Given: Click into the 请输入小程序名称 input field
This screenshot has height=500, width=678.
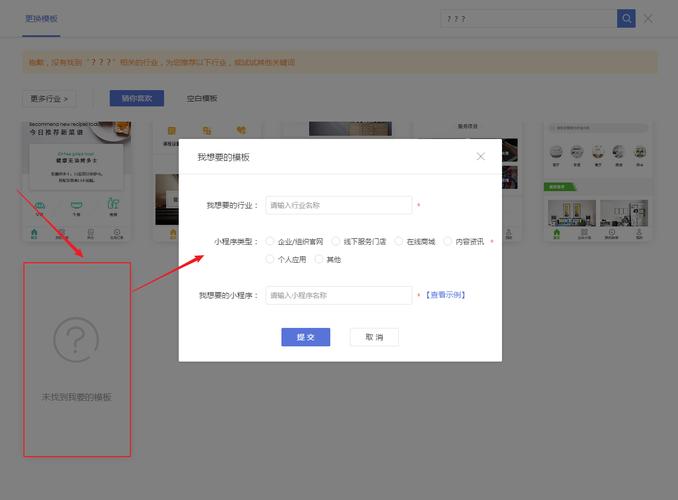Looking at the screenshot, I should (339, 295).
